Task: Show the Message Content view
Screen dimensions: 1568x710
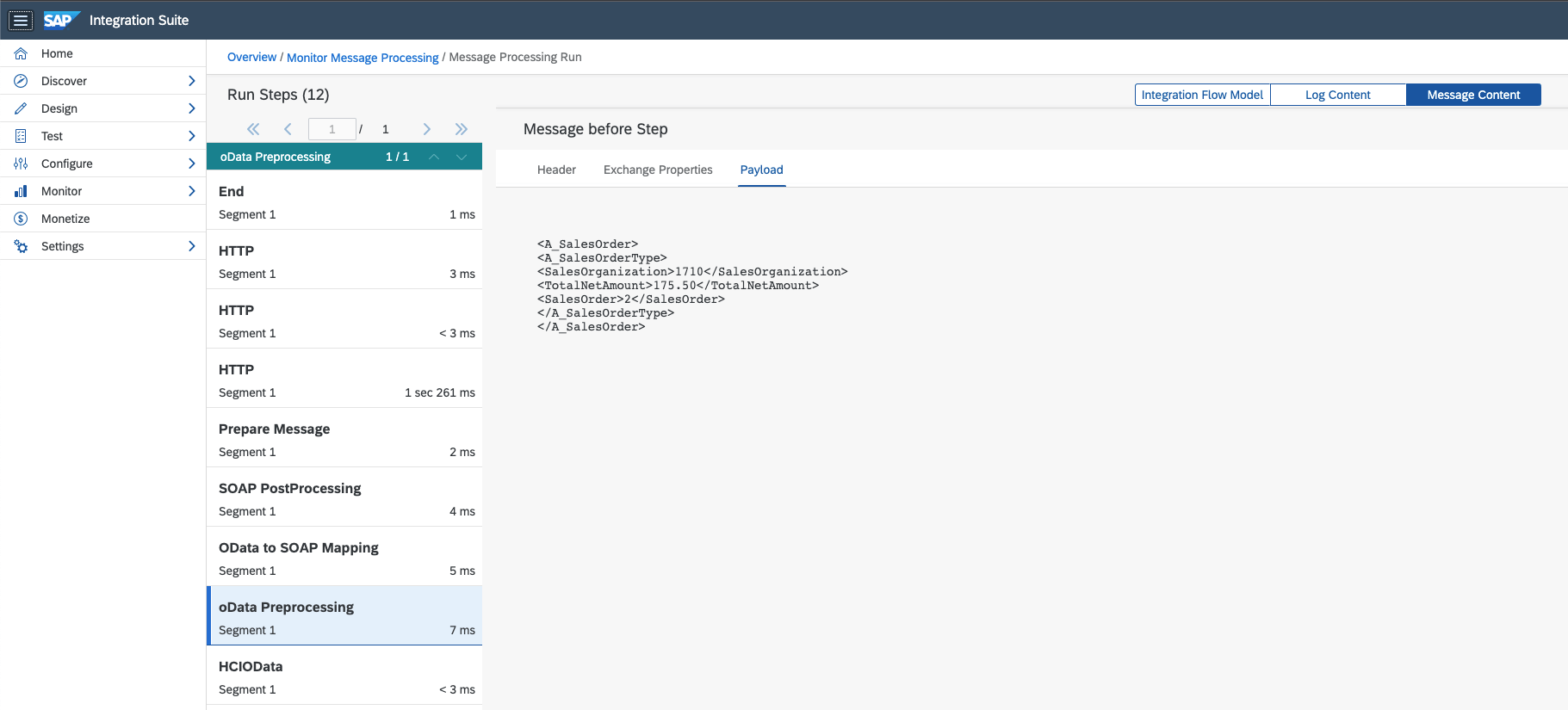Action: point(1473,95)
